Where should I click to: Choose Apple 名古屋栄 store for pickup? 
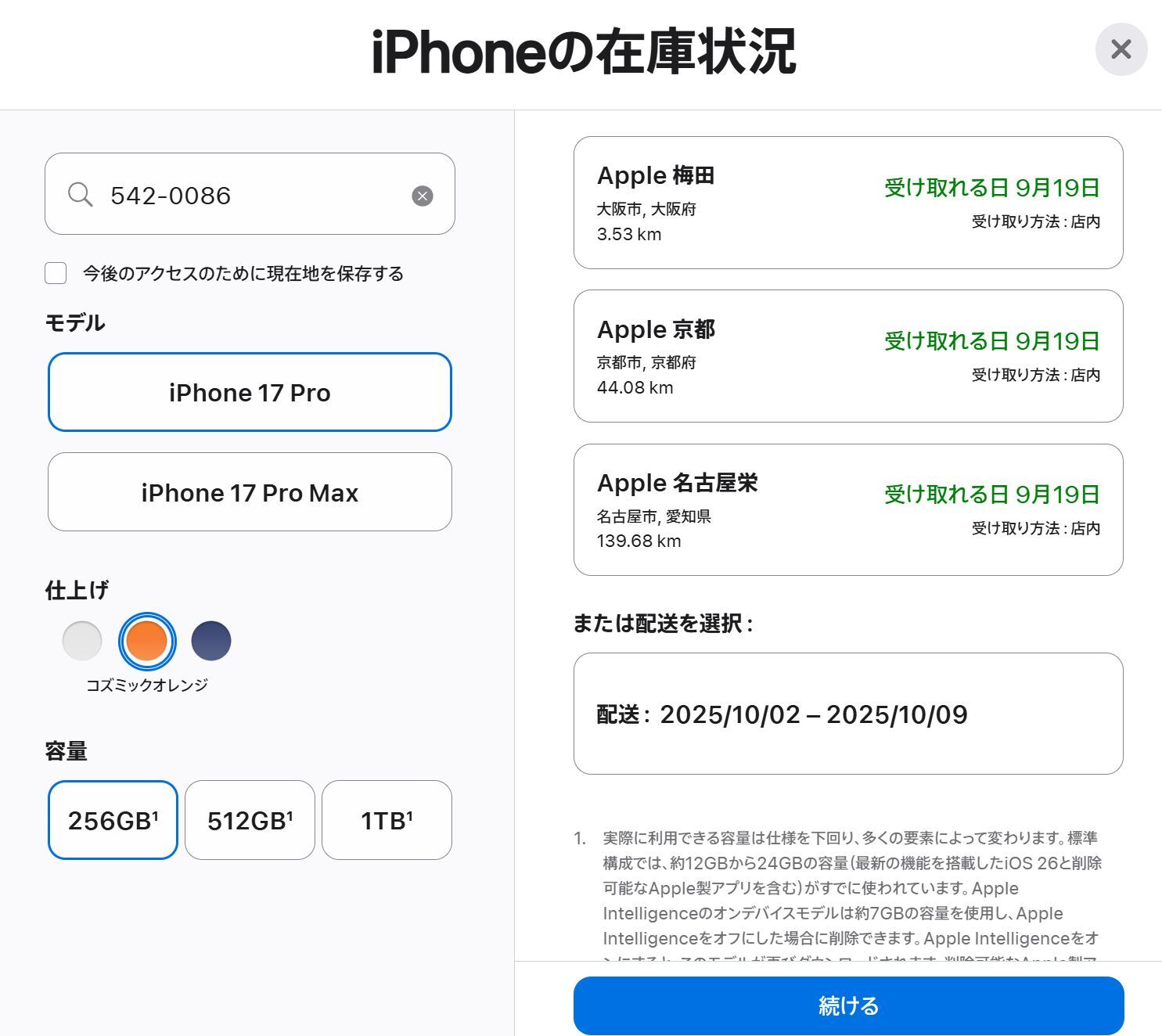coord(848,509)
